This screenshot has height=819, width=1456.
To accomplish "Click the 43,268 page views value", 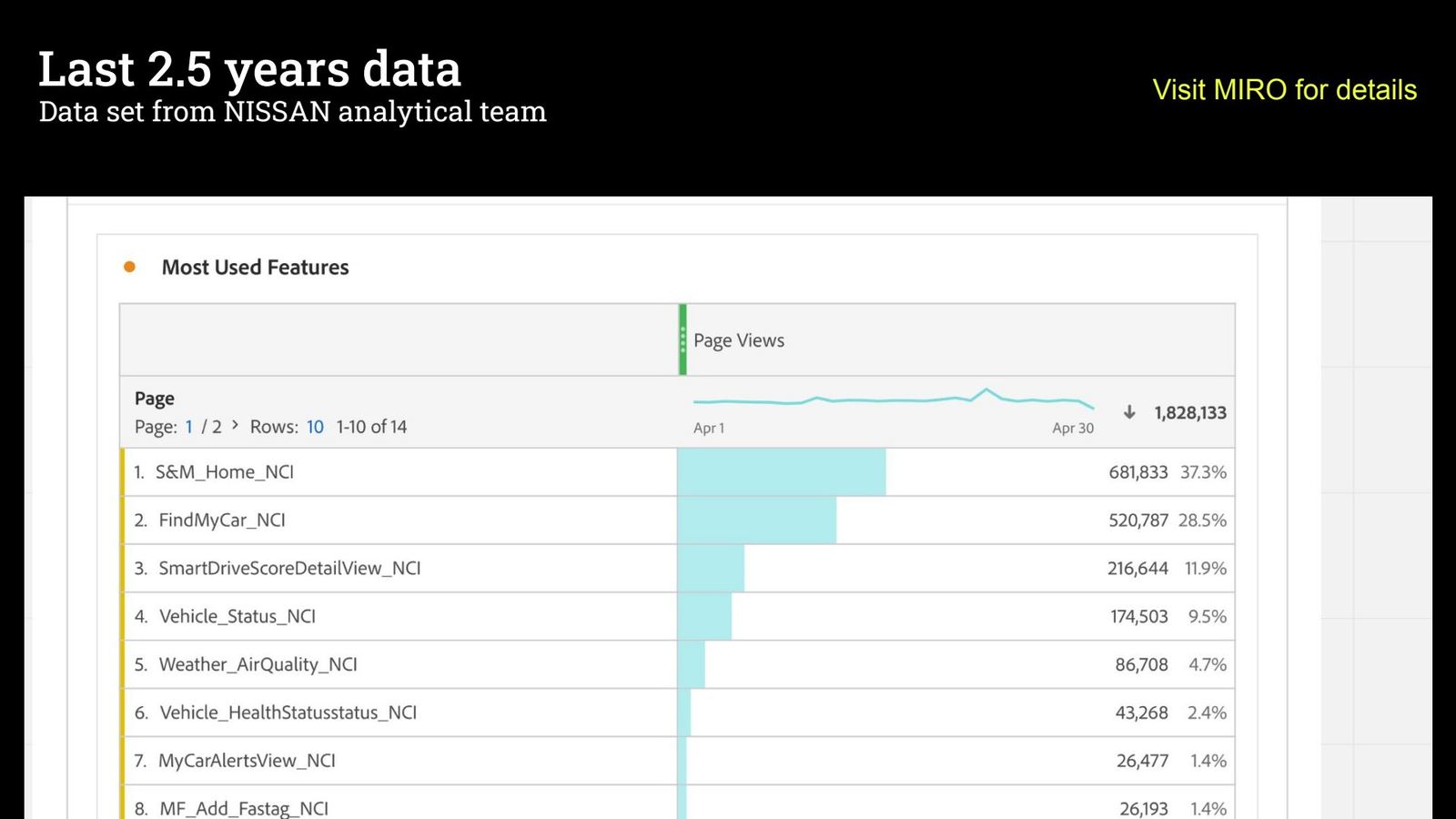I will (1142, 713).
